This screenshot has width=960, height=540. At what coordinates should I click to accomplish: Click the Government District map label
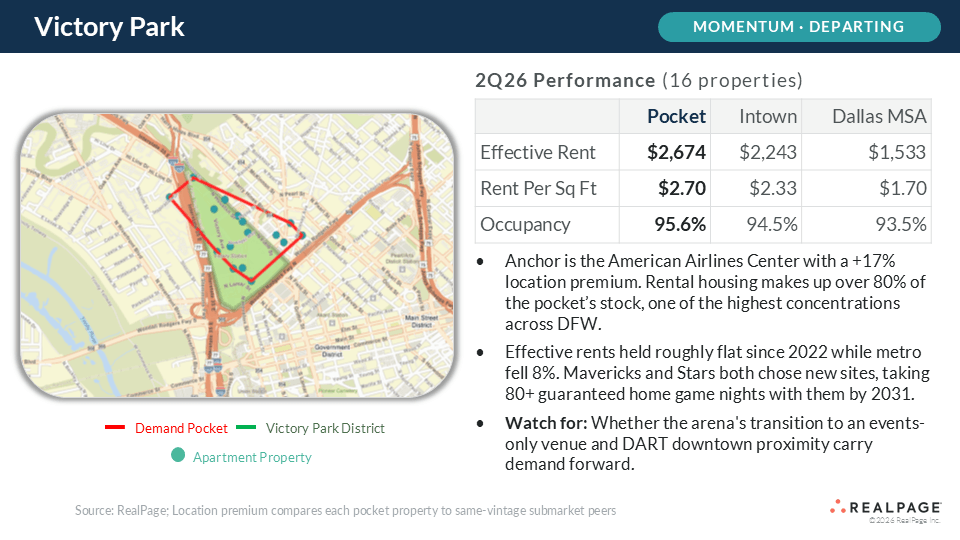332,350
